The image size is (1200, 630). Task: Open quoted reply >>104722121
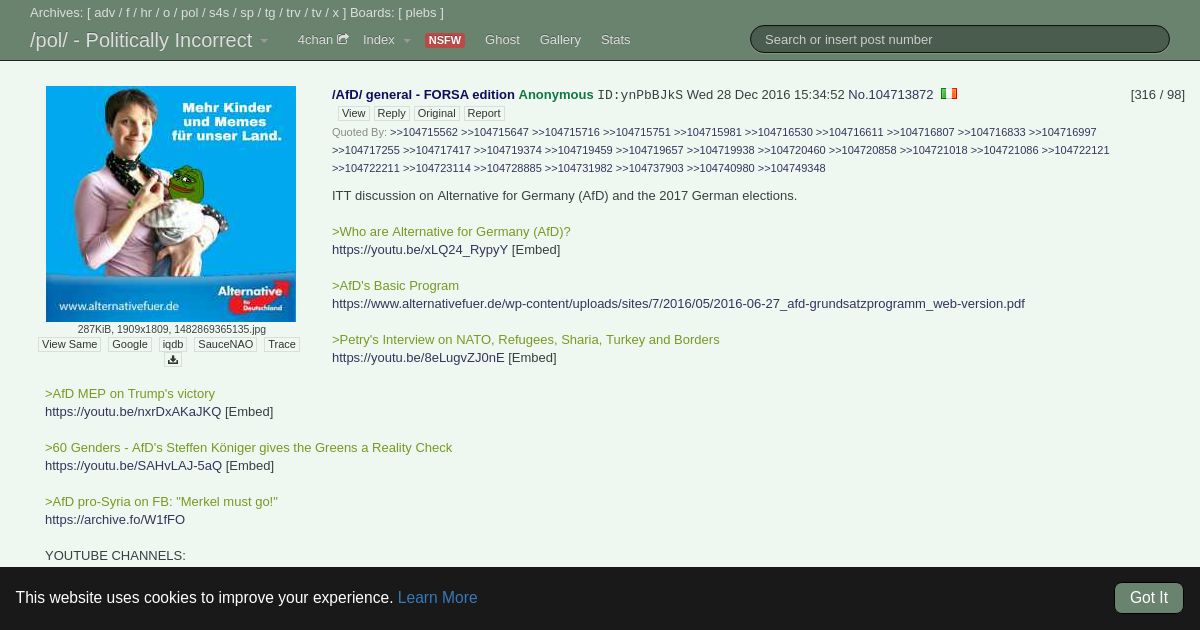tap(1076, 150)
